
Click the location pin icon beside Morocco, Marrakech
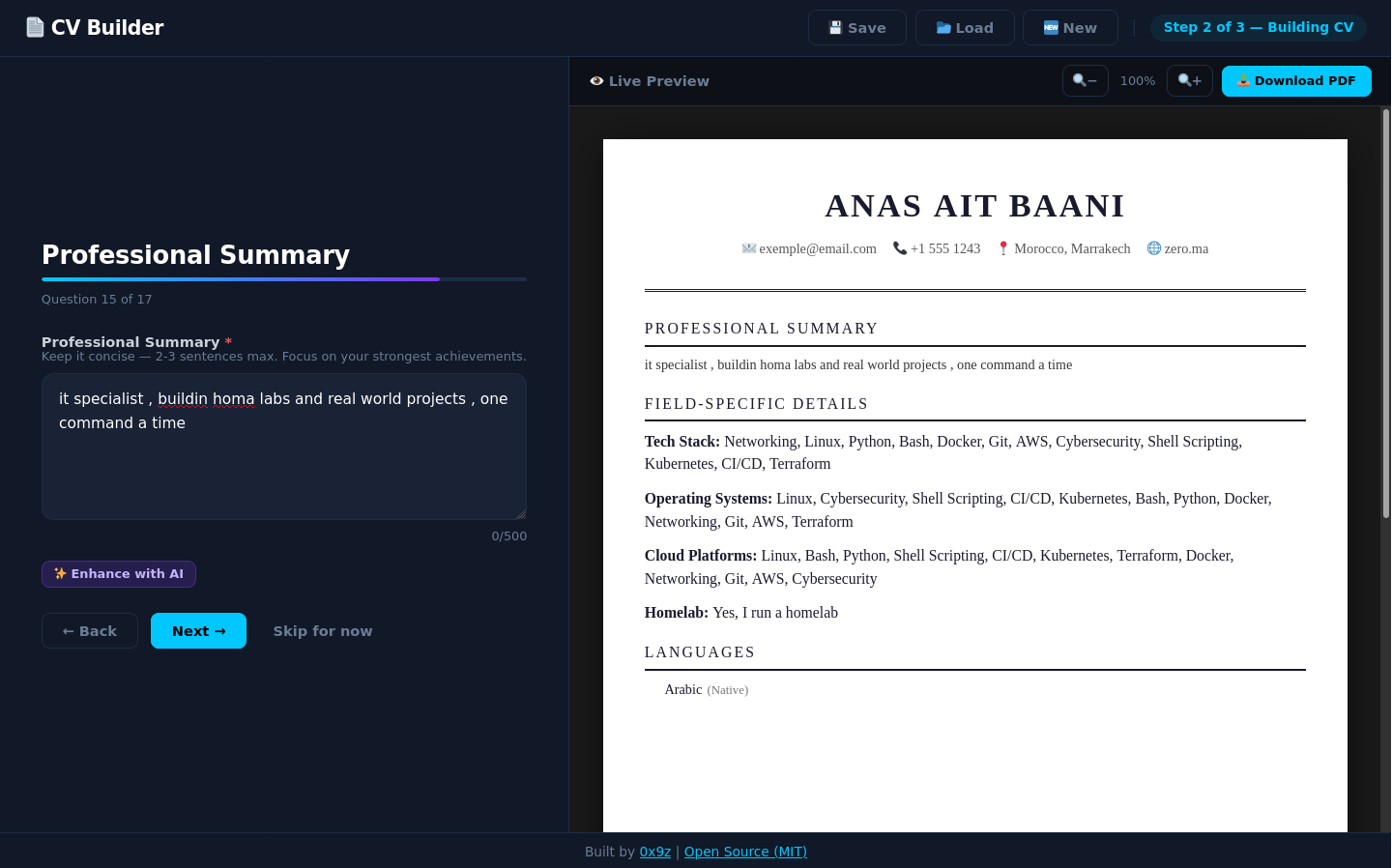coord(1003,248)
